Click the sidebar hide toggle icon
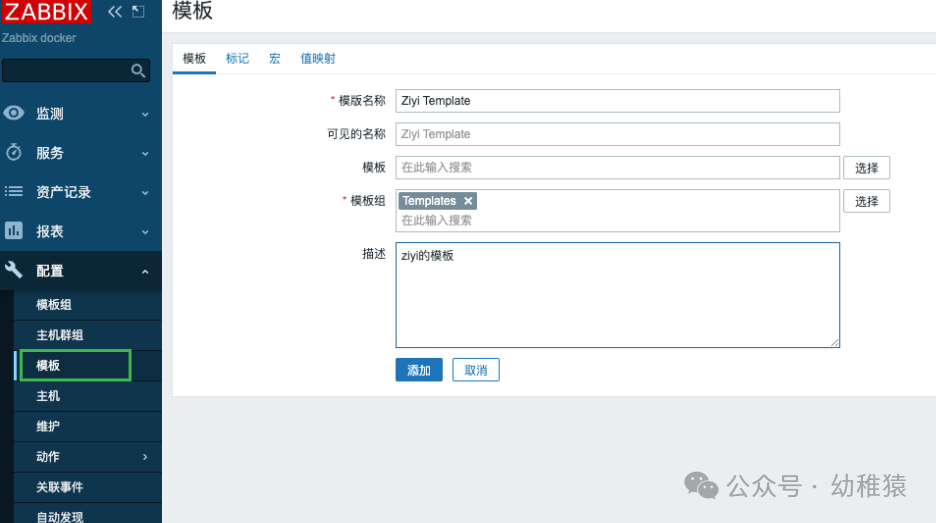 [138, 11]
